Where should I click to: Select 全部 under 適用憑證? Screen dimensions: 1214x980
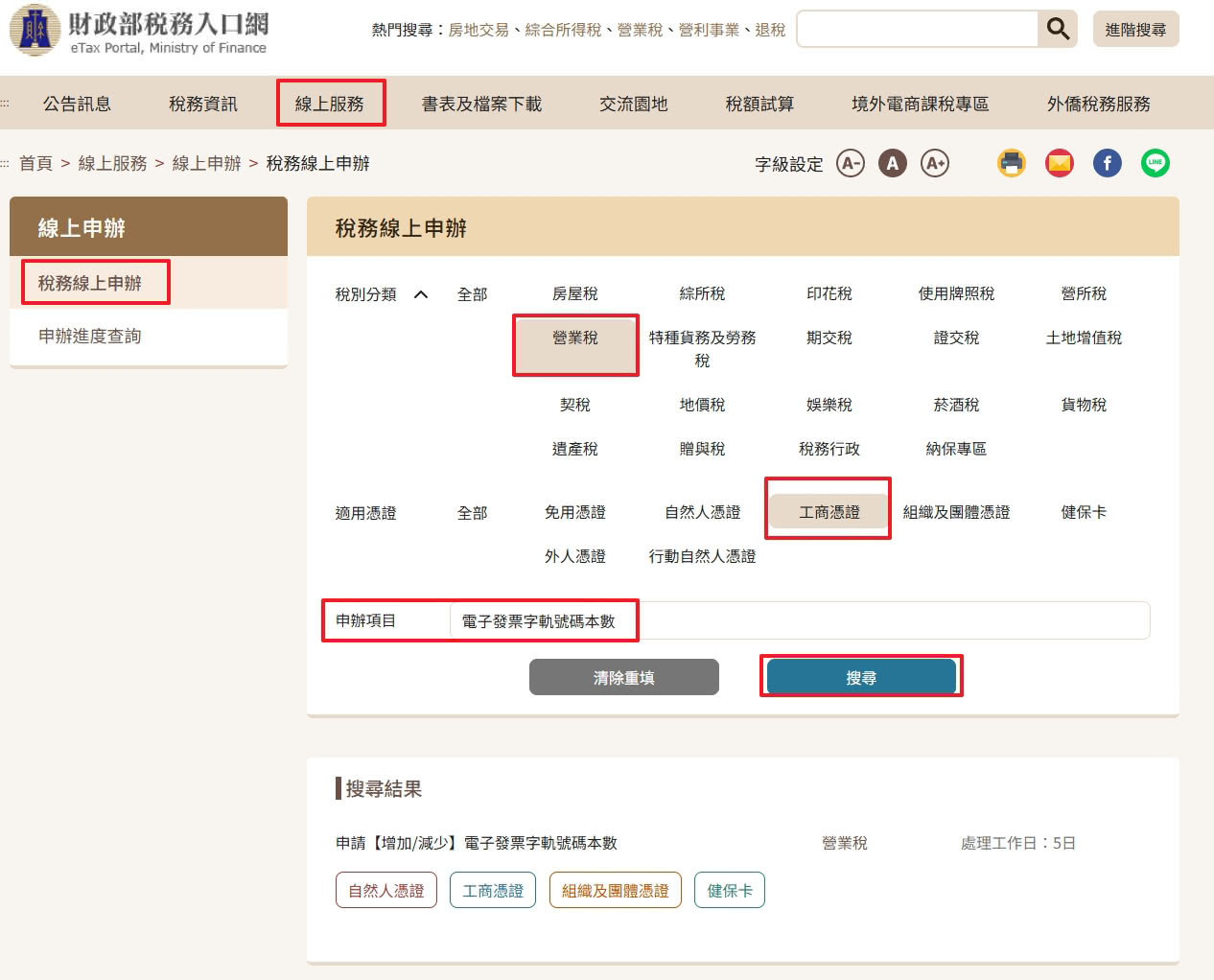tap(472, 512)
